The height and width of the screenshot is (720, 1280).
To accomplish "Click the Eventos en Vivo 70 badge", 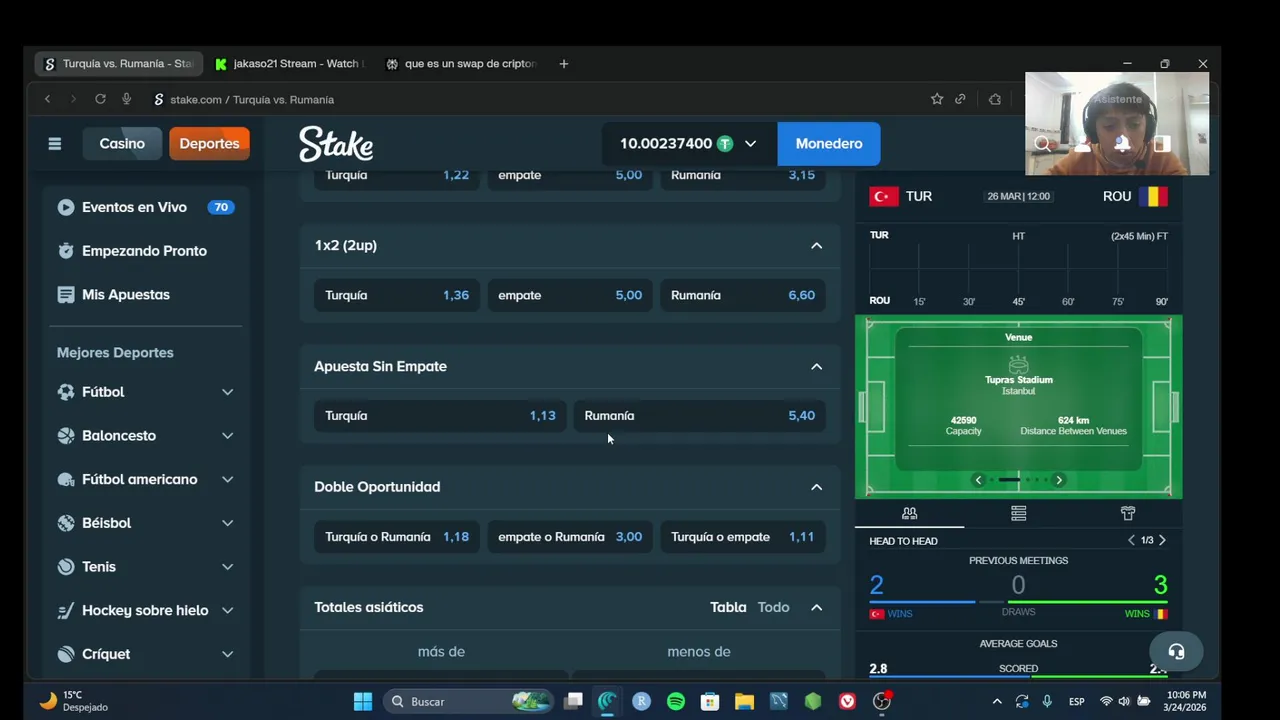I will (x=220, y=207).
